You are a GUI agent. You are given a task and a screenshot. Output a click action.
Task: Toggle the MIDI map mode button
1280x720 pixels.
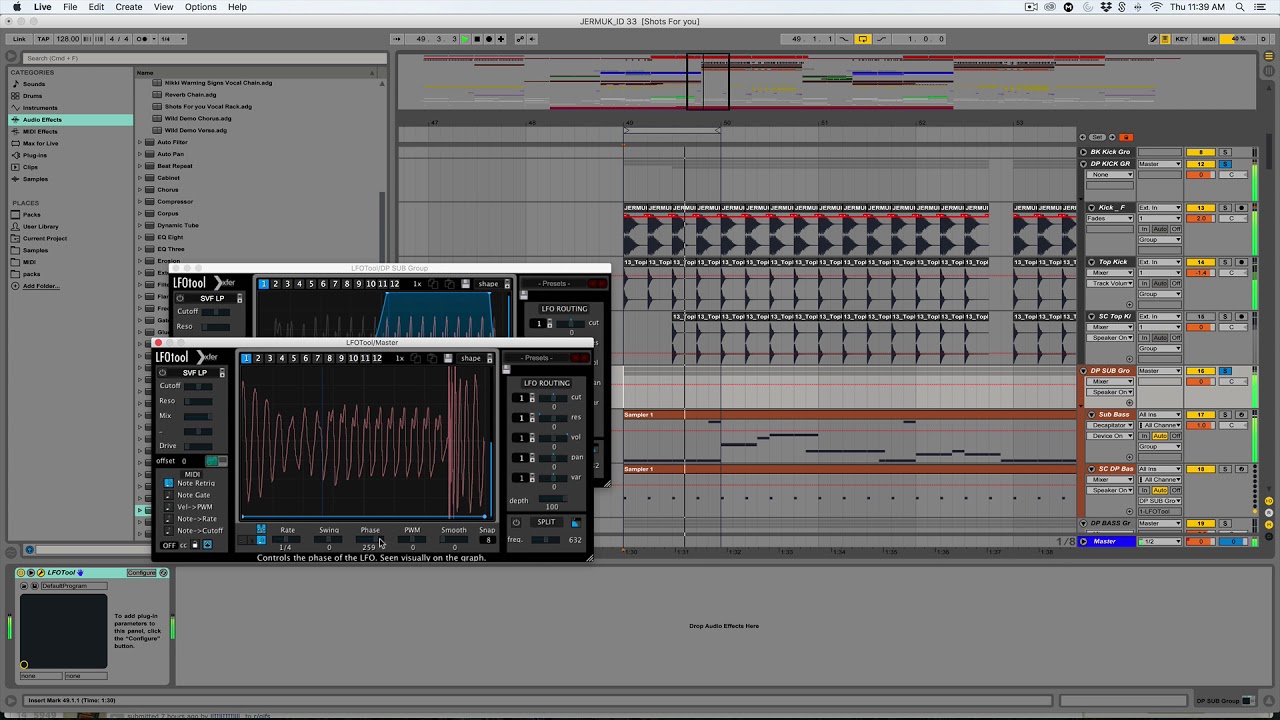[1209, 39]
